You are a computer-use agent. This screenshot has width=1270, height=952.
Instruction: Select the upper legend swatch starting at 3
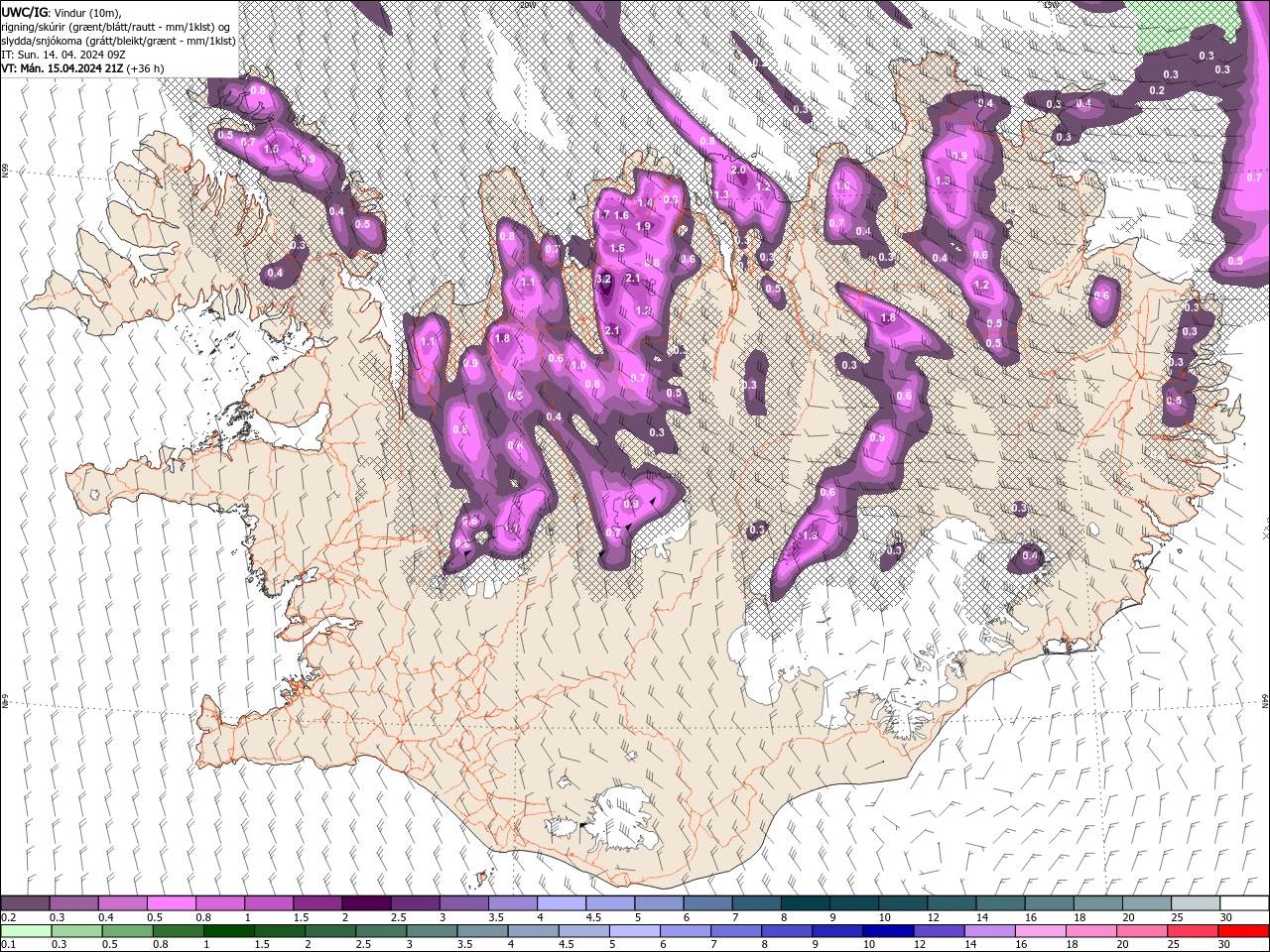point(464,903)
